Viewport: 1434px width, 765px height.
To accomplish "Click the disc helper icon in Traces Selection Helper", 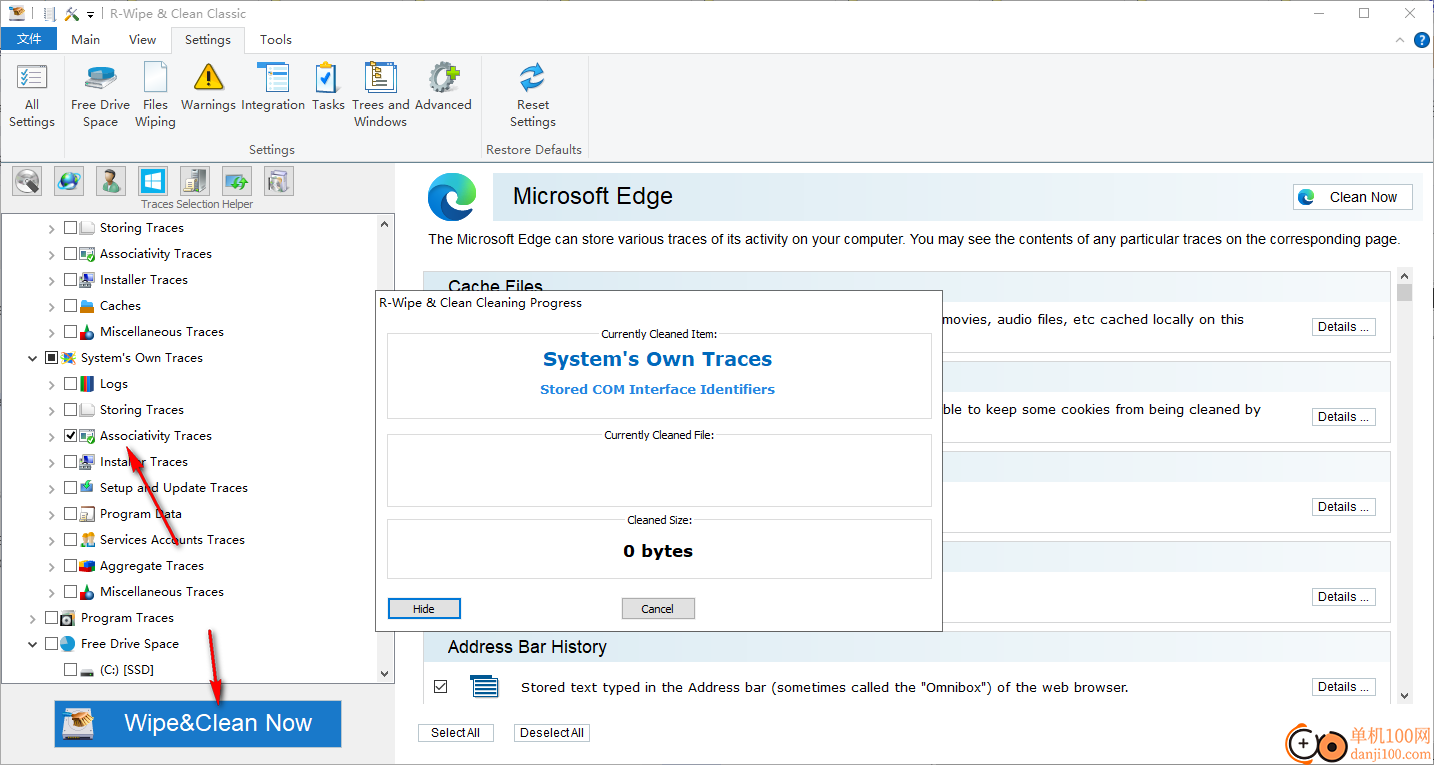I will pyautogui.click(x=27, y=181).
